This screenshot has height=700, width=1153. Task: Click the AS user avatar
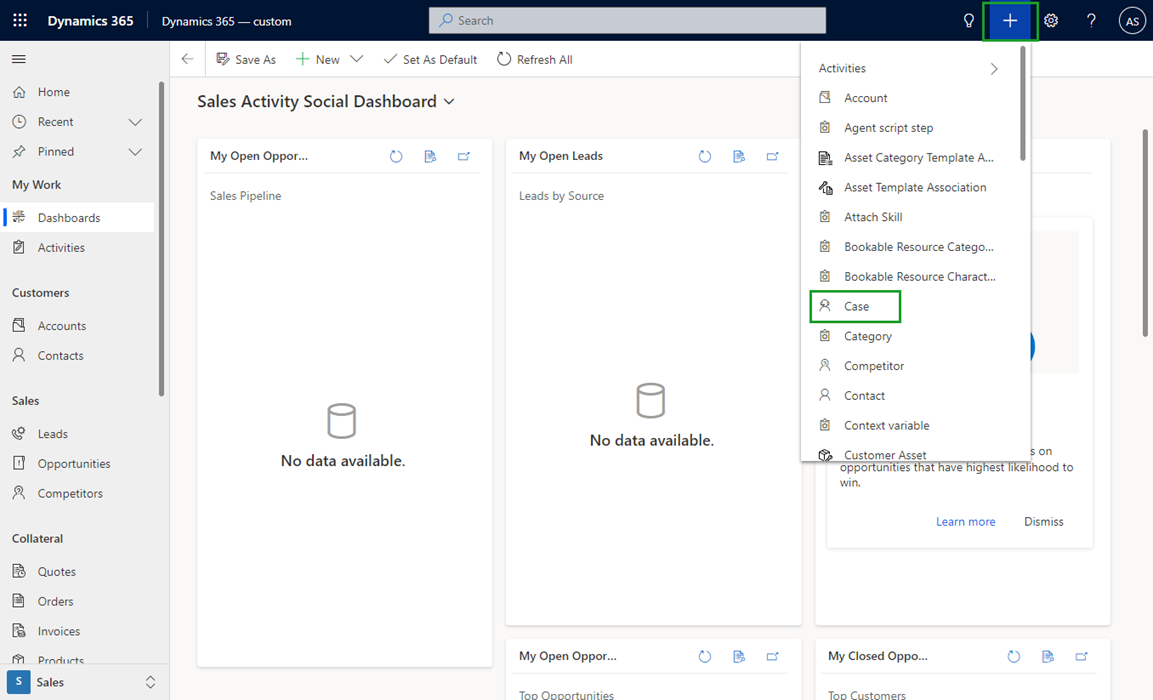click(1131, 20)
